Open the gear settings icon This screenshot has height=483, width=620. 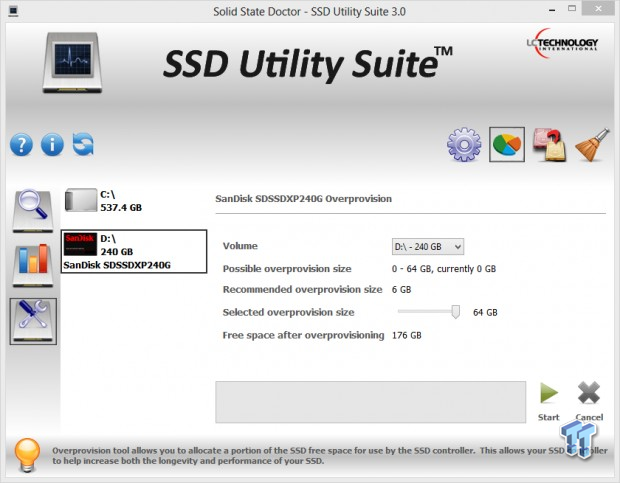click(464, 144)
